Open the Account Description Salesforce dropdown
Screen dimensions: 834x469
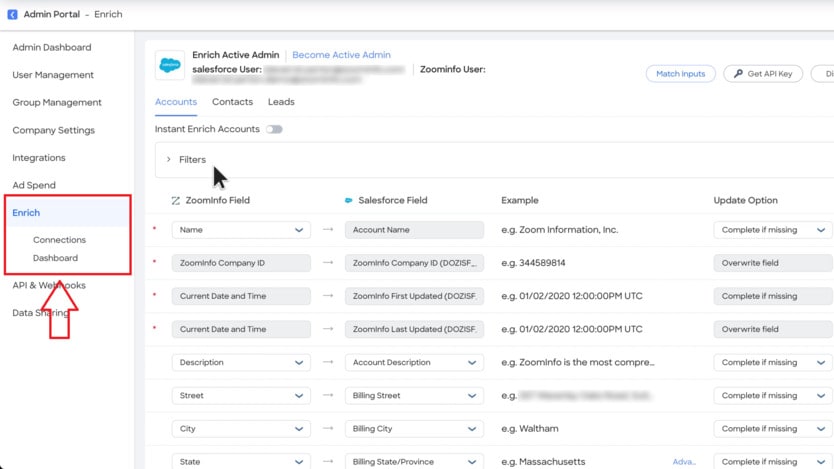point(414,362)
